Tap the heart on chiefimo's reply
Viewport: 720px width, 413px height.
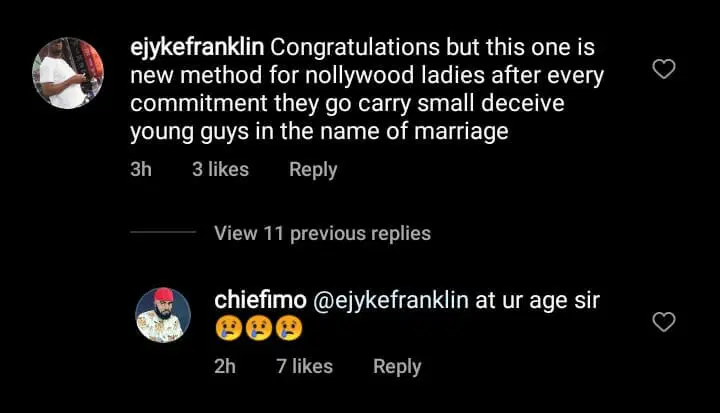pos(663,322)
